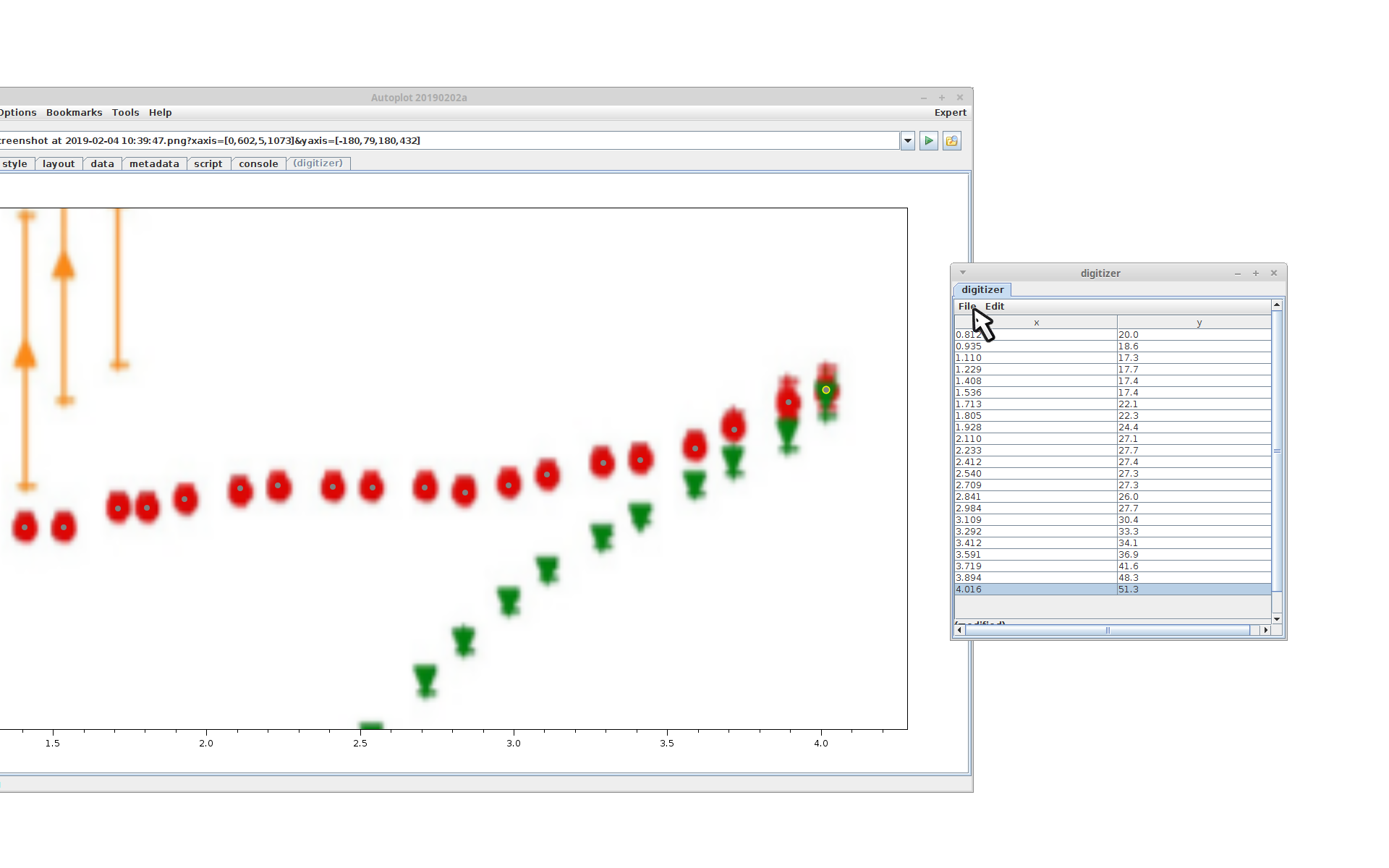The height and width of the screenshot is (868, 1389).
Task: Click horizontal scrollbar right arrow in digitizer
Action: [1265, 630]
